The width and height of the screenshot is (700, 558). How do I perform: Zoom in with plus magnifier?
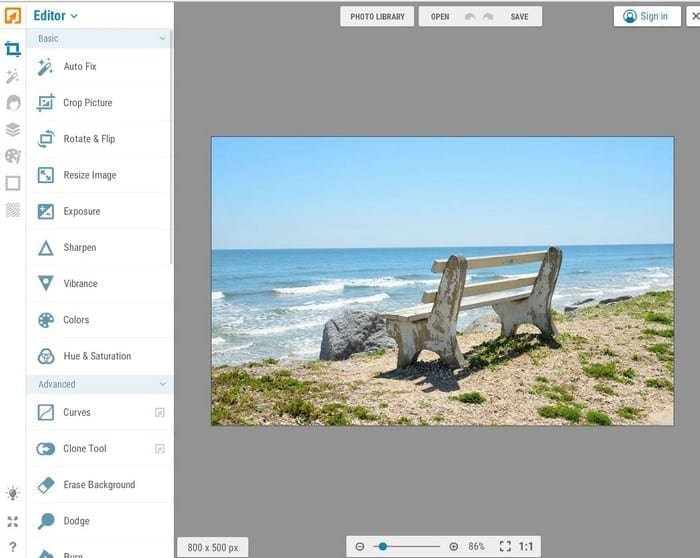tap(454, 546)
